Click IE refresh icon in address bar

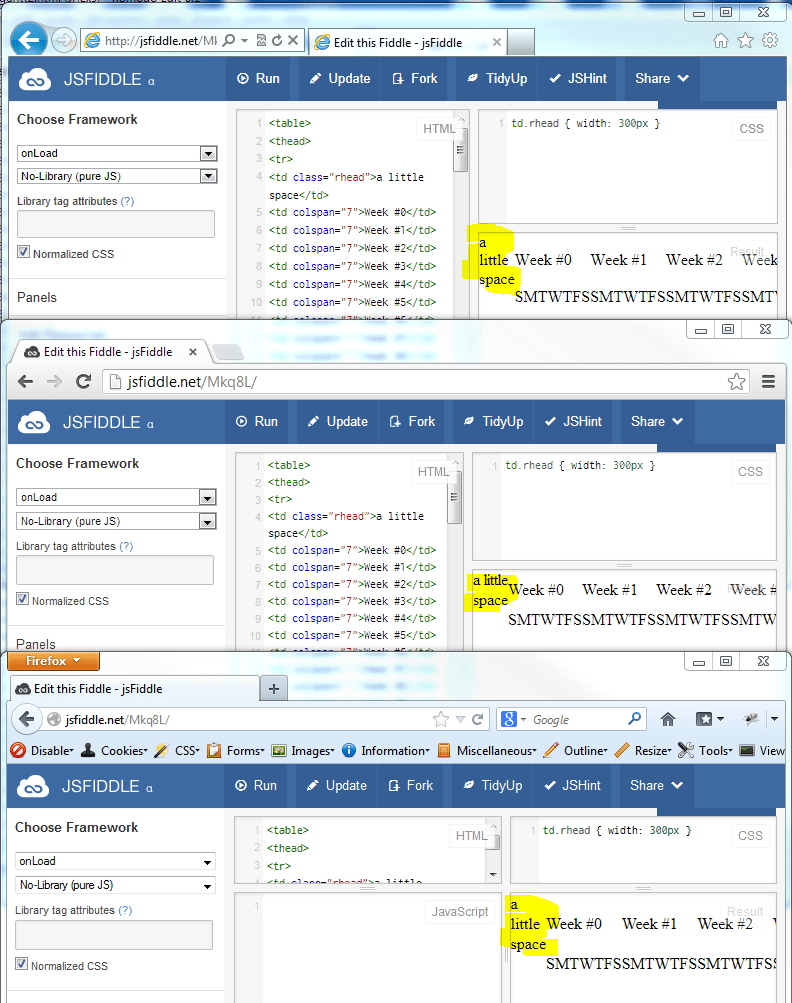277,40
